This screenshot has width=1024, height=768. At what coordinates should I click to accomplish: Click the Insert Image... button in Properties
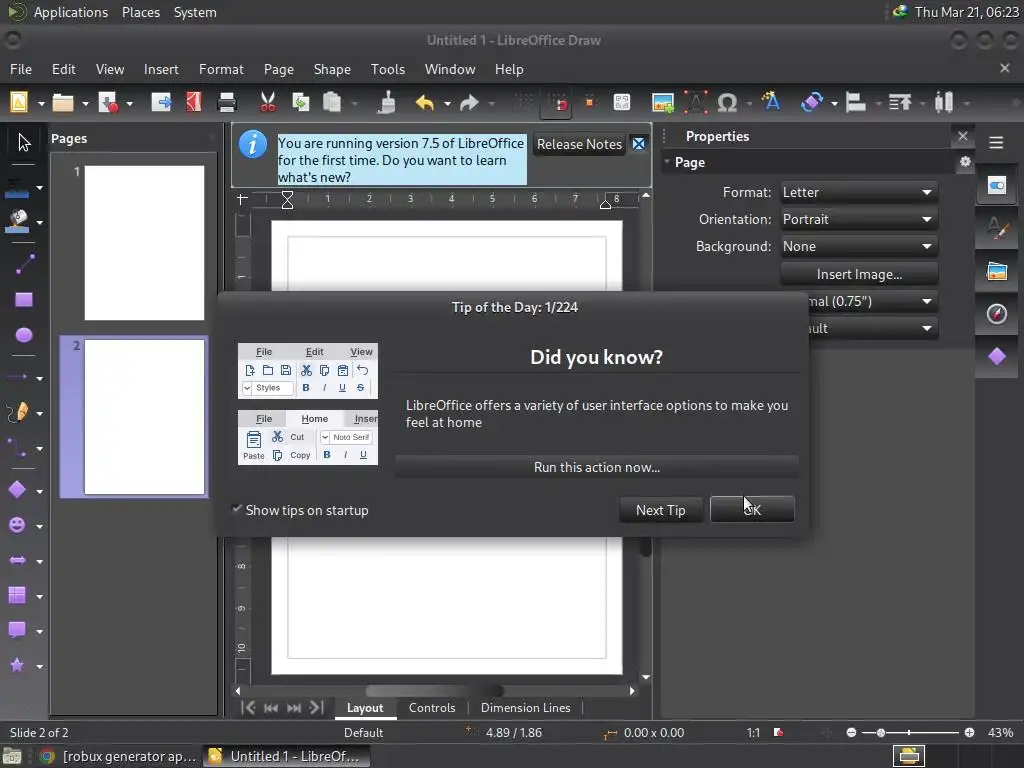859,274
